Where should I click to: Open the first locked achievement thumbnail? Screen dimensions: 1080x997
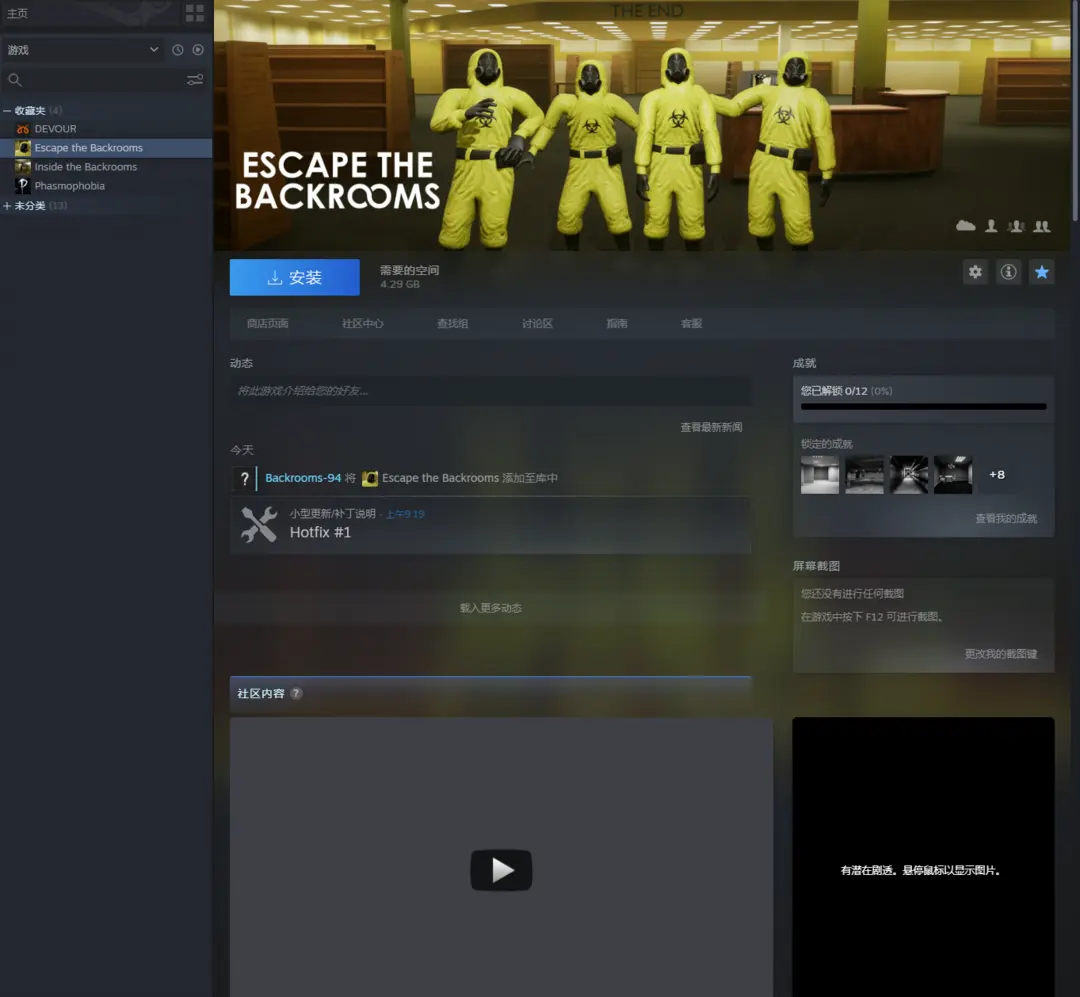pyautogui.click(x=820, y=475)
